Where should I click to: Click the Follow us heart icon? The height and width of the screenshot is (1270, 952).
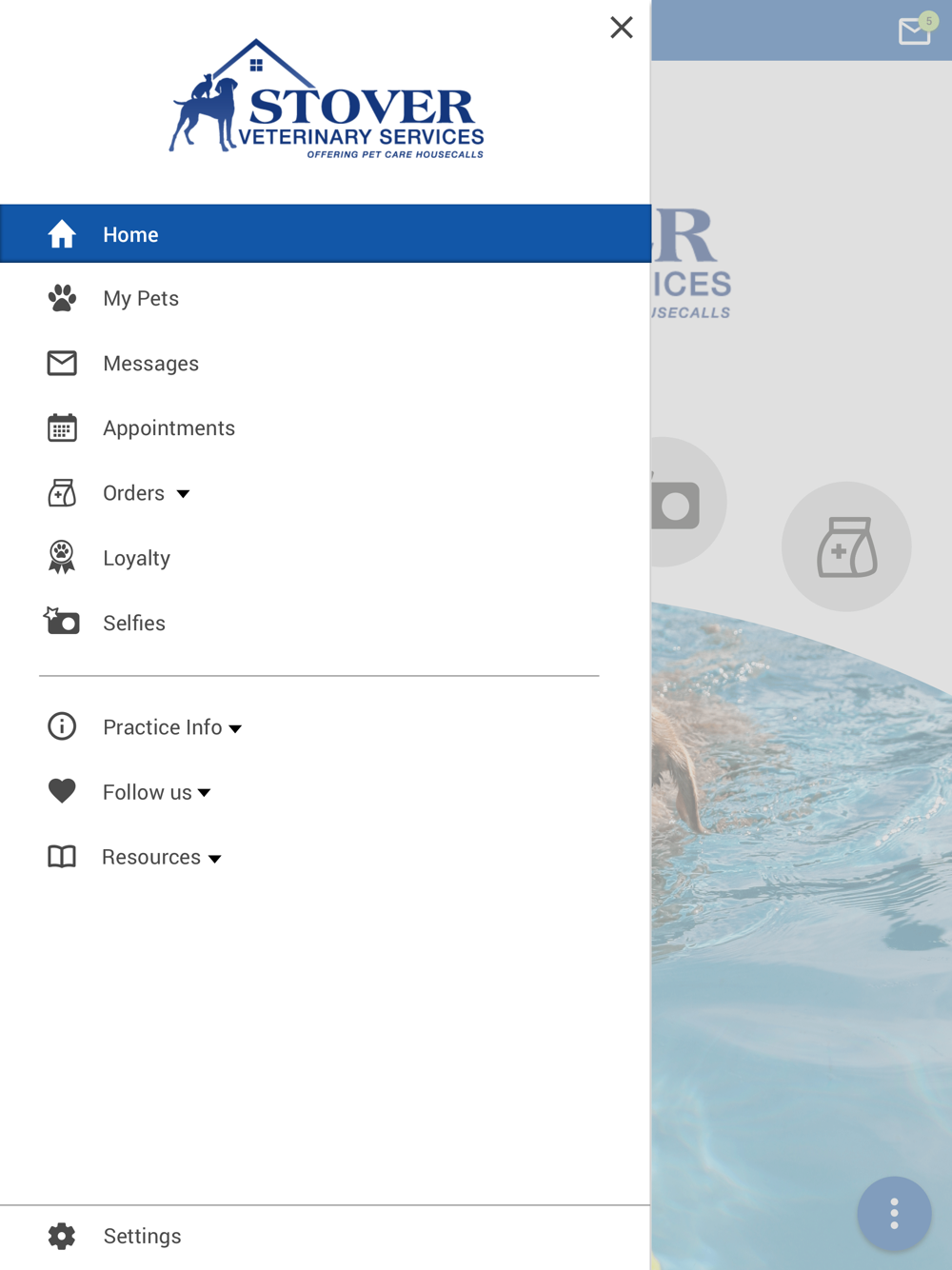click(62, 791)
